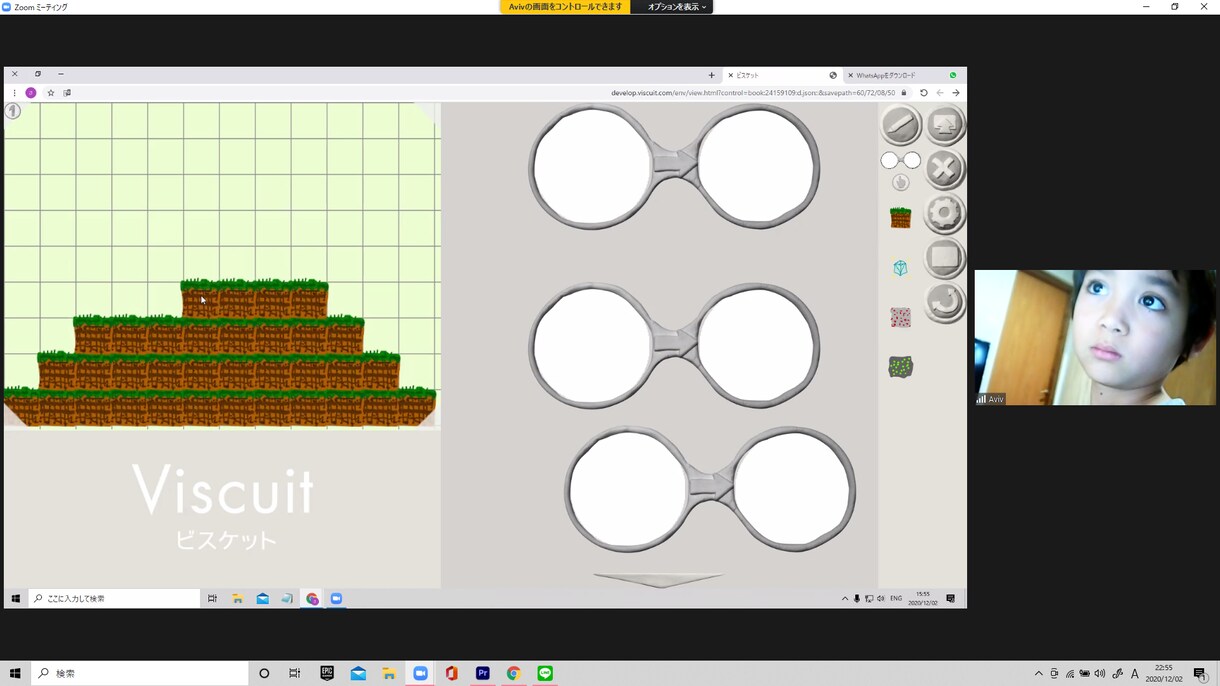Show hidden icons in local system tray
The image size is (1220, 686).
click(1038, 673)
